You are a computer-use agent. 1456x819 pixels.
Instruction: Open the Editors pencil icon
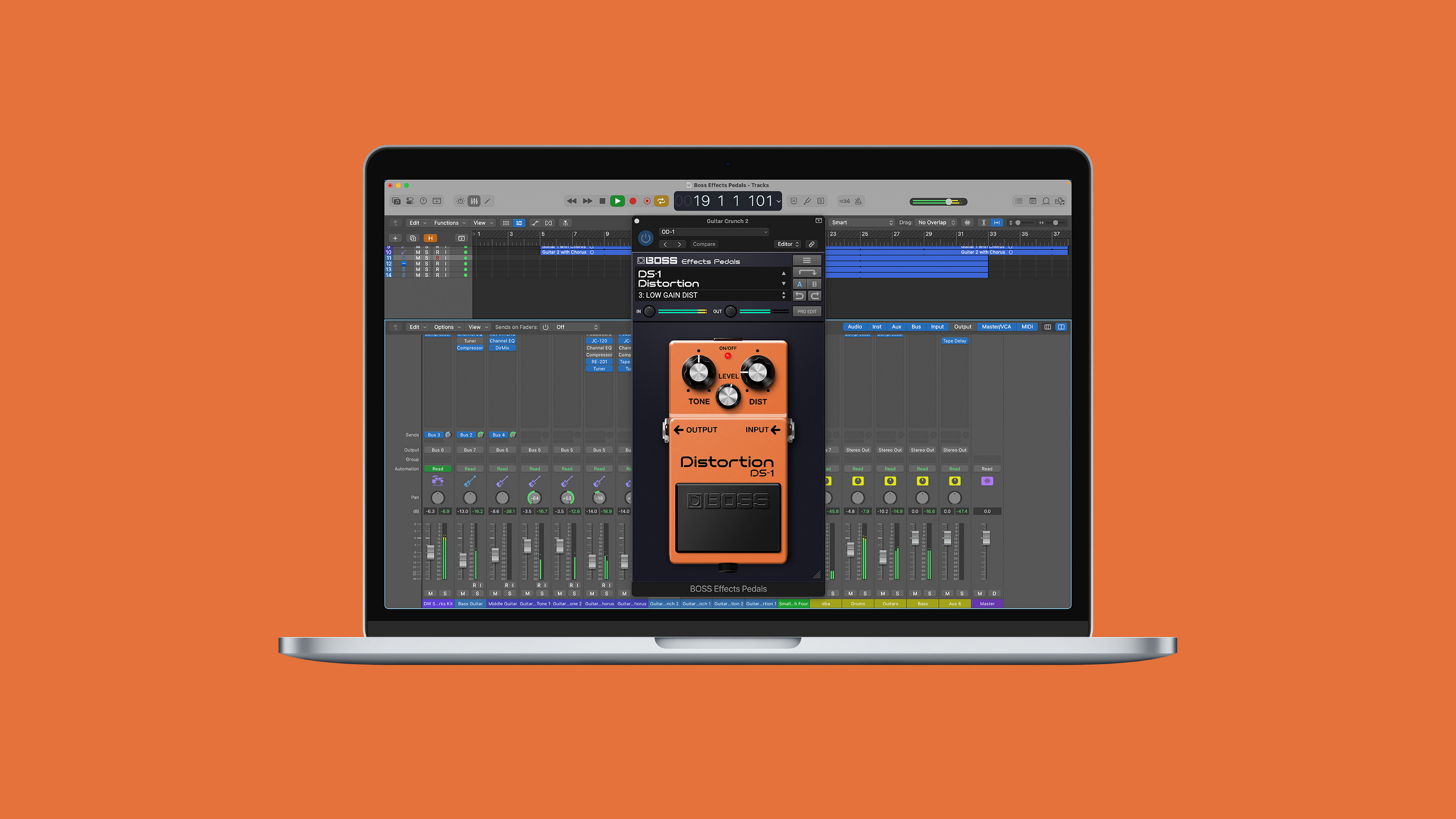(487, 201)
